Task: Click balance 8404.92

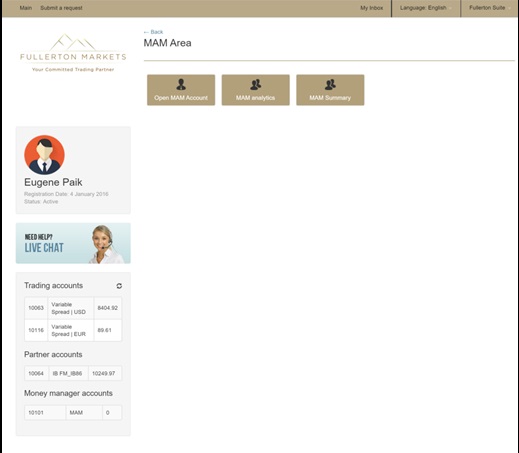Action: (x=108, y=308)
